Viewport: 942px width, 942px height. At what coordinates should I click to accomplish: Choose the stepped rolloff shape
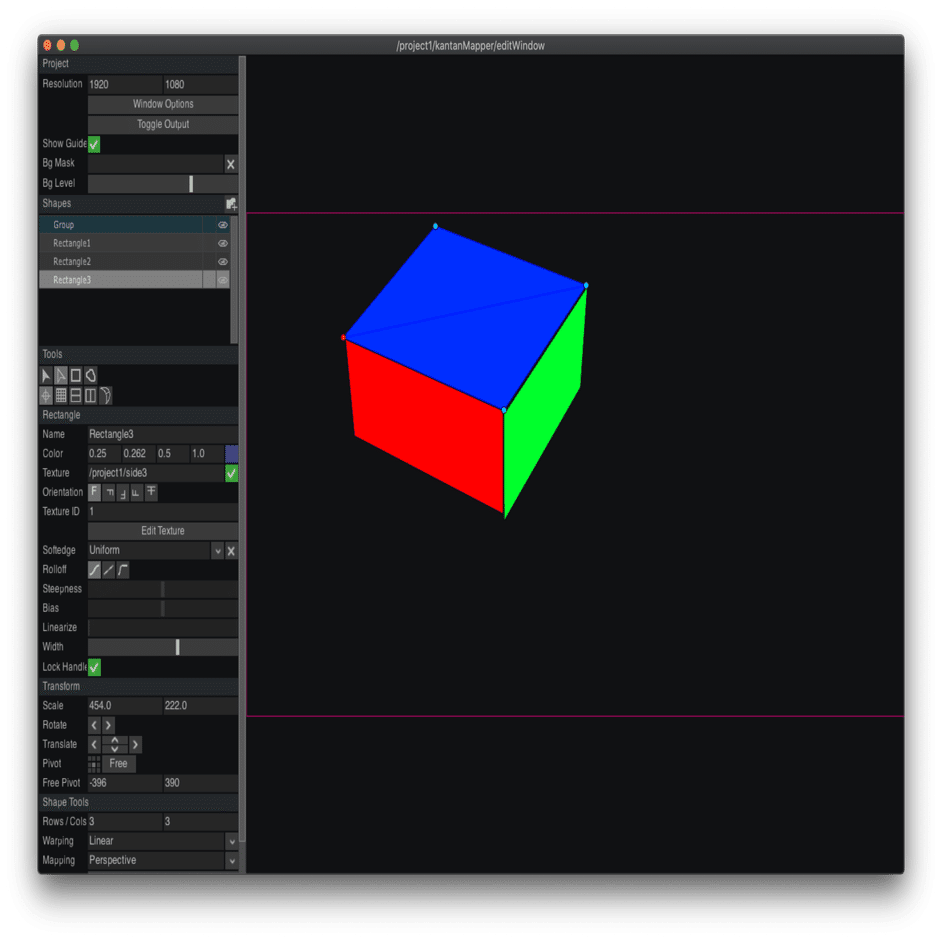point(123,570)
